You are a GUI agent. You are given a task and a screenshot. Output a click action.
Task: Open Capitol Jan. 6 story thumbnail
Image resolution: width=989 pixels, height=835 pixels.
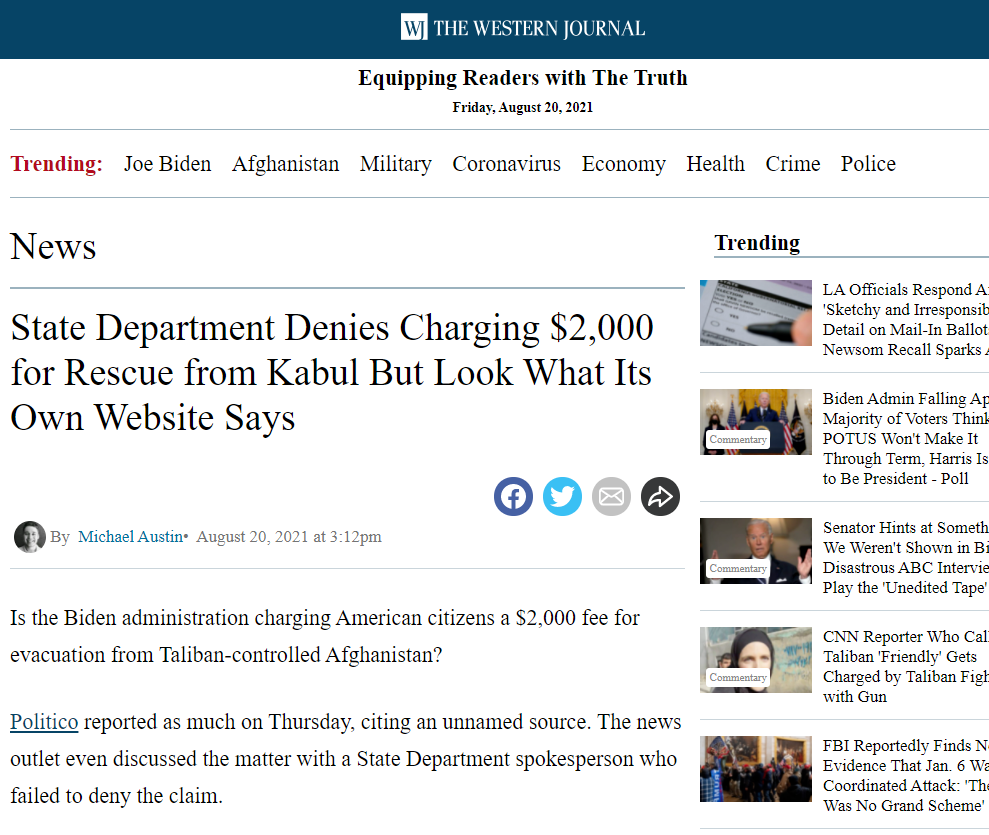pos(756,769)
